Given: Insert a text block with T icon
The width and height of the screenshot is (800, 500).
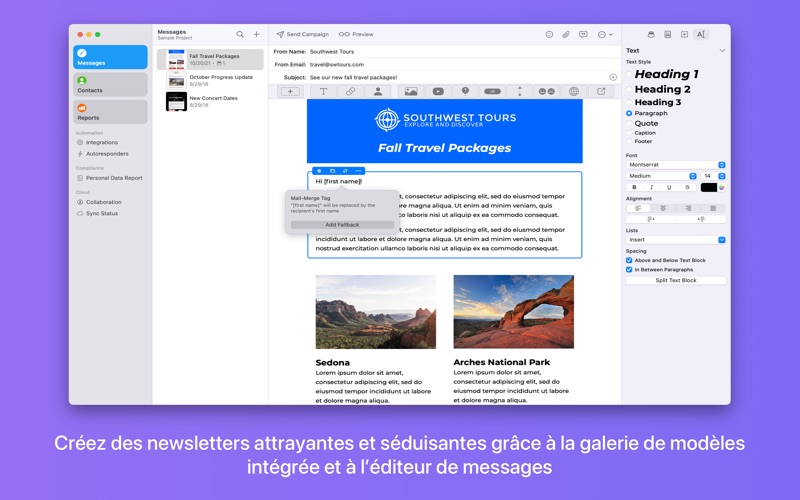Looking at the screenshot, I should pos(323,91).
